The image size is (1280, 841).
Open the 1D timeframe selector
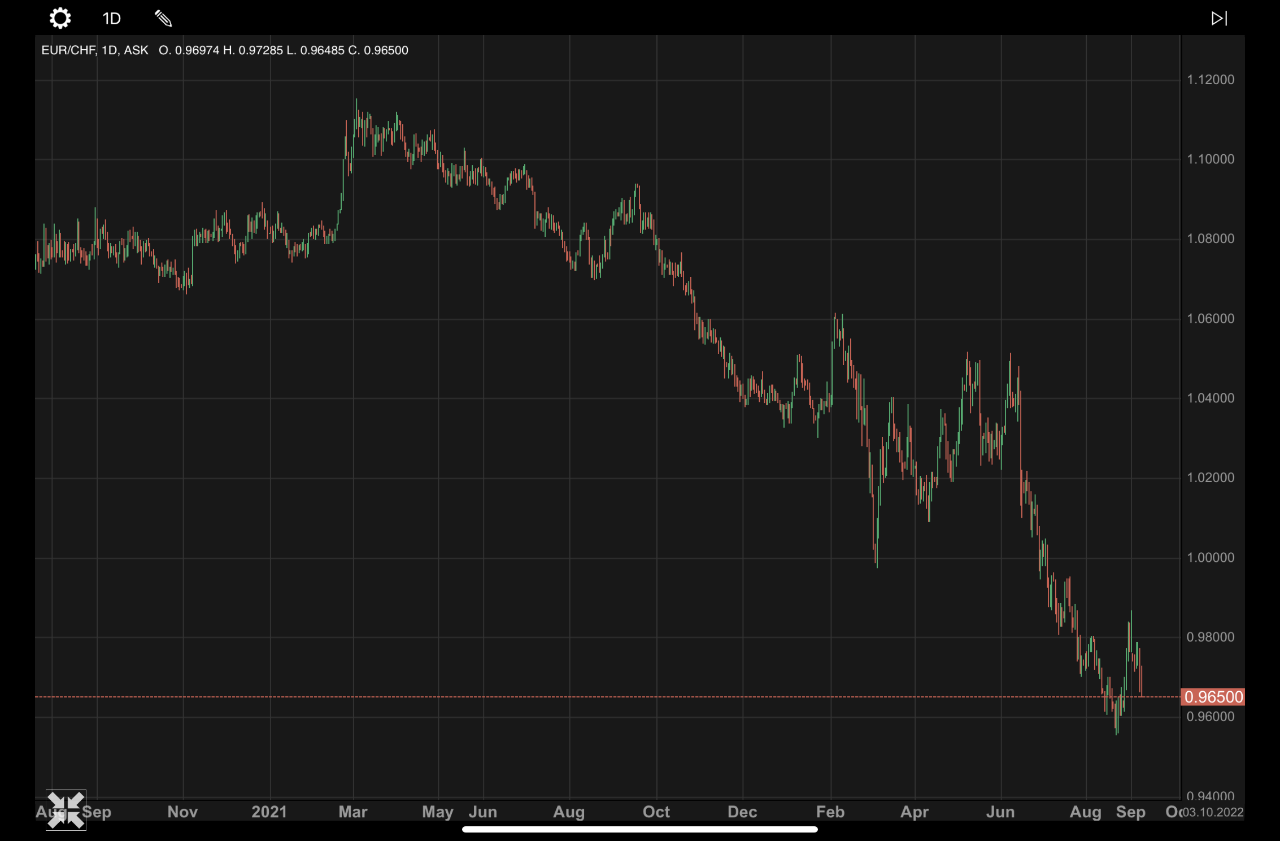(x=112, y=18)
